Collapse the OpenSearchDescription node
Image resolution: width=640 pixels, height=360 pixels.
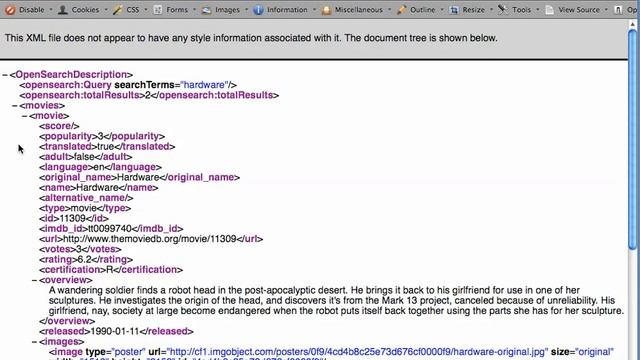[x=5, y=75]
